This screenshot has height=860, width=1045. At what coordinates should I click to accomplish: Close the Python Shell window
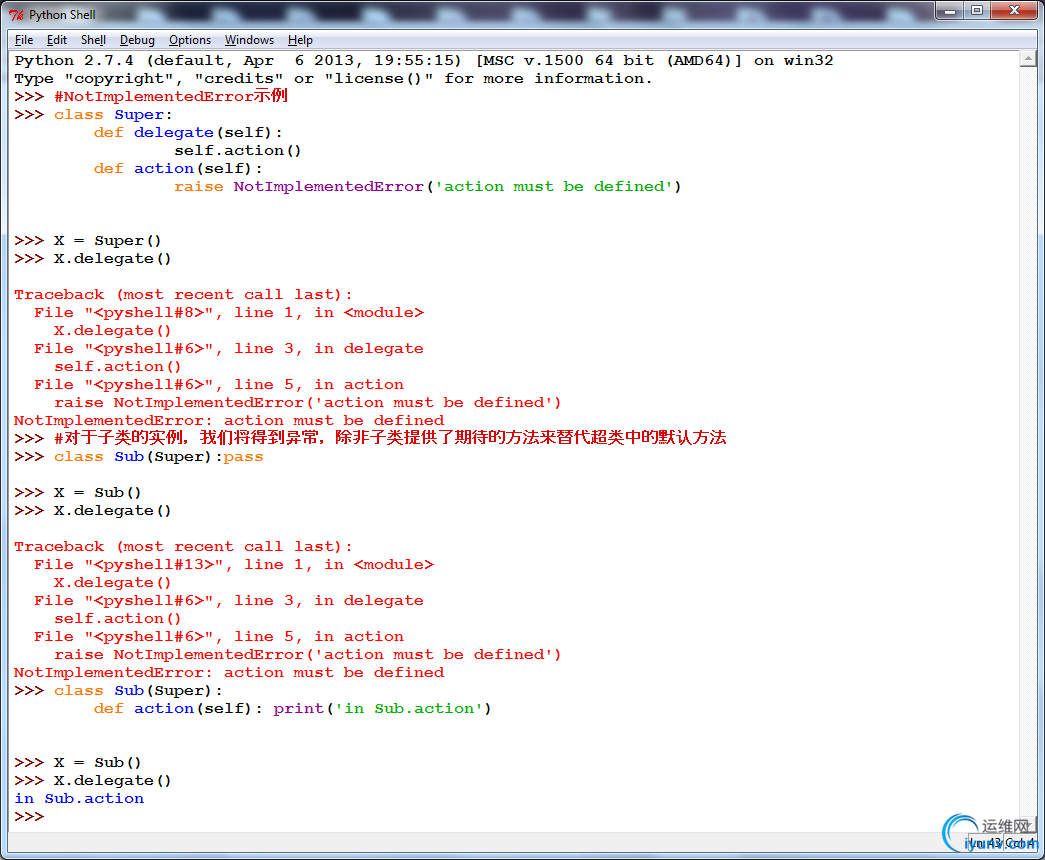(1014, 11)
